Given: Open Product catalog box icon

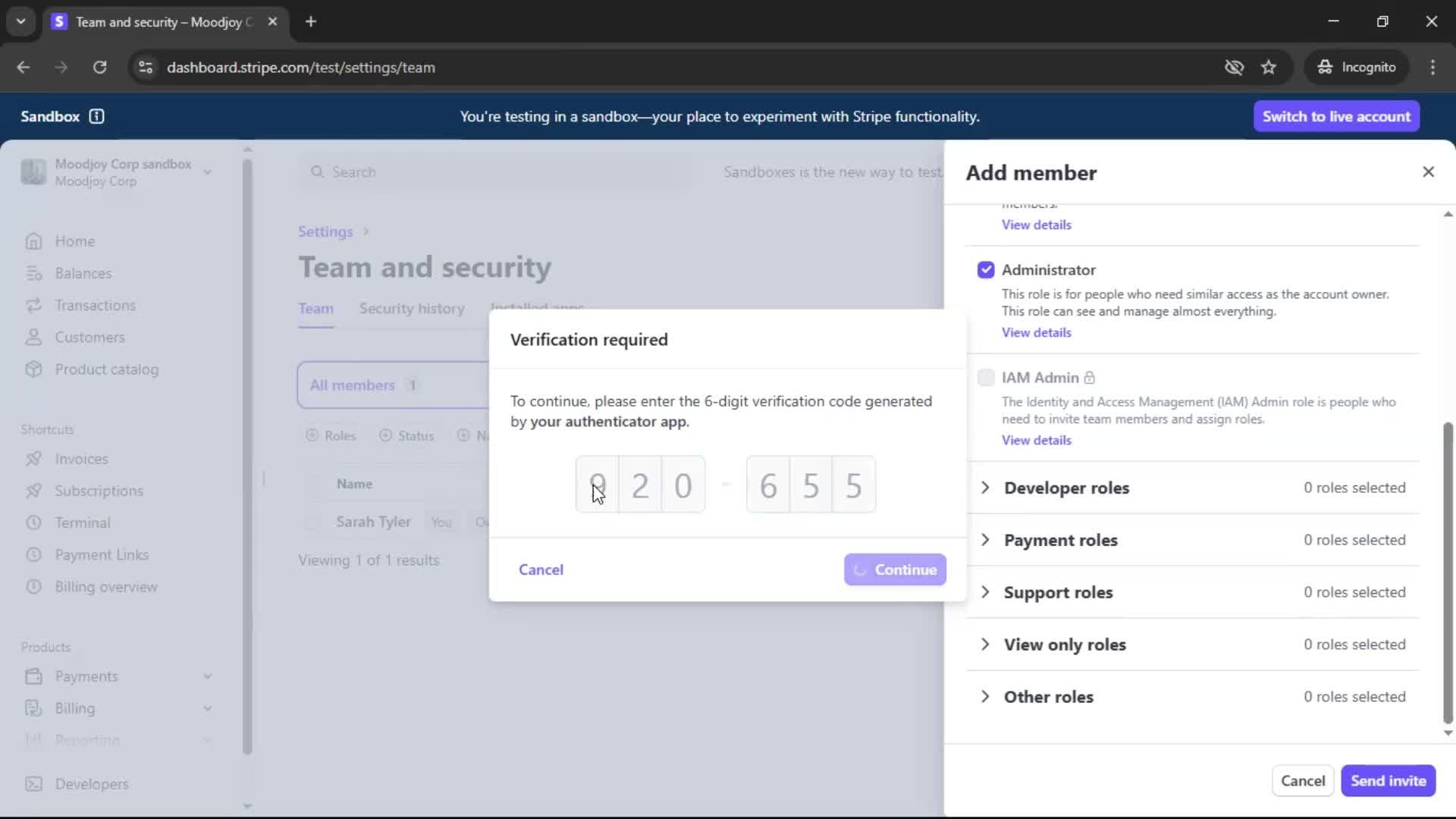Looking at the screenshot, I should point(33,369).
